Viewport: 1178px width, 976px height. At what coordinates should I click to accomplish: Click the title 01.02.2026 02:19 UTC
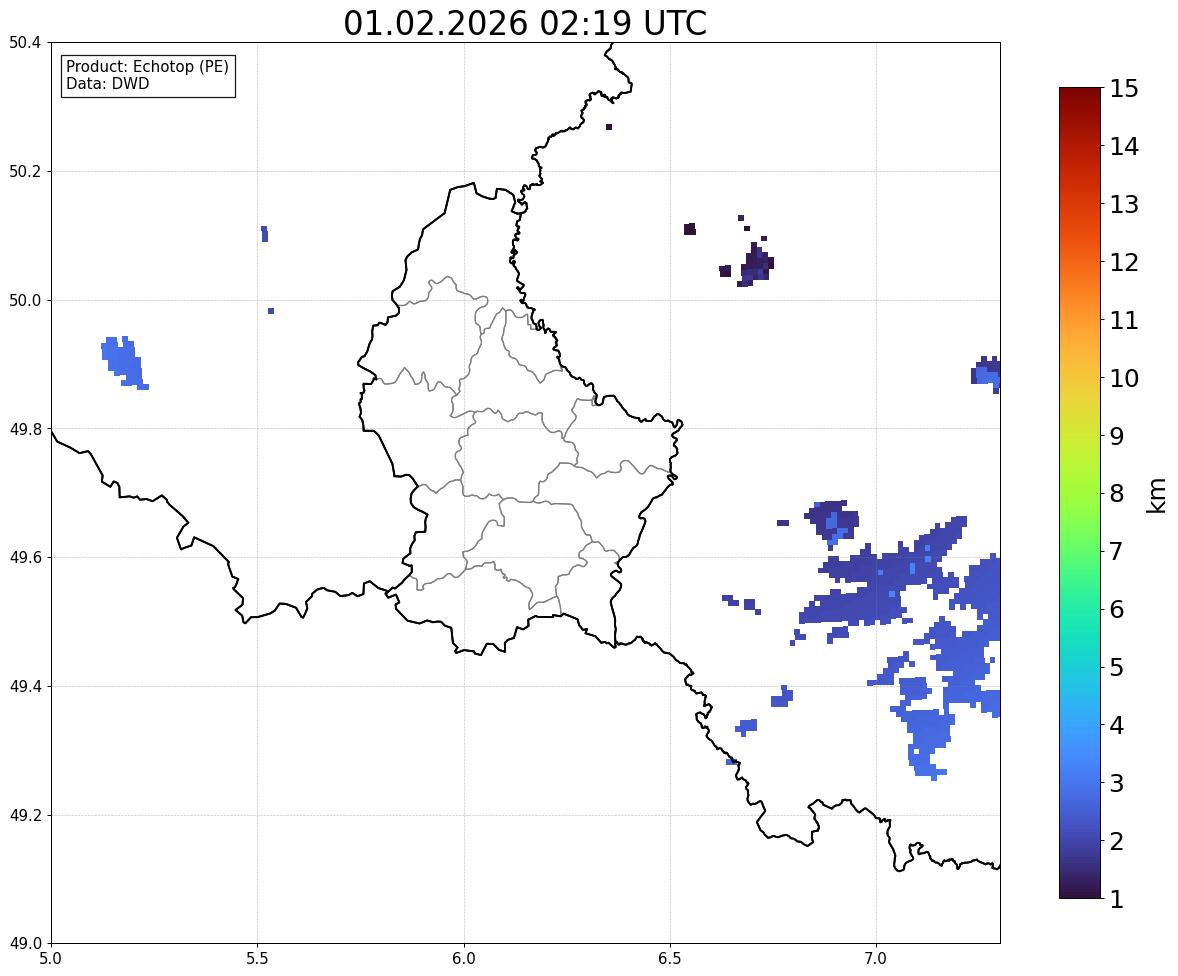[525, 23]
